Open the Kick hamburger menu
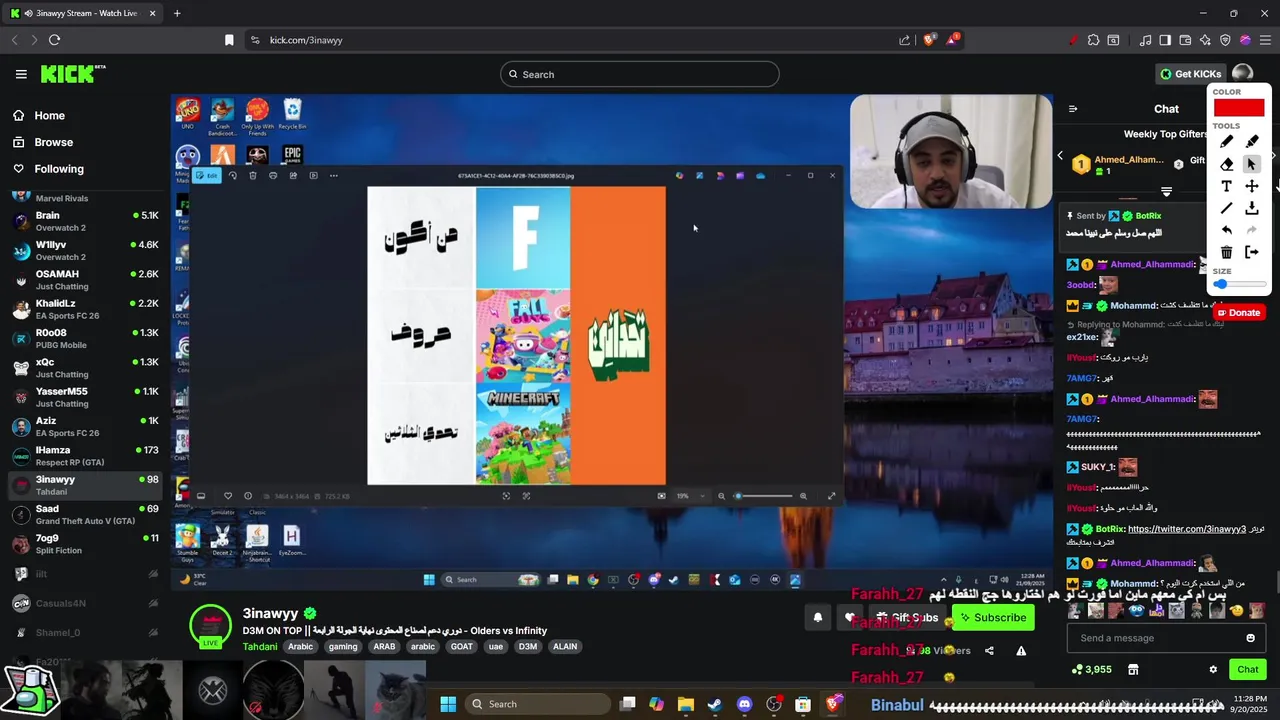This screenshot has height=720, width=1280. (21, 74)
